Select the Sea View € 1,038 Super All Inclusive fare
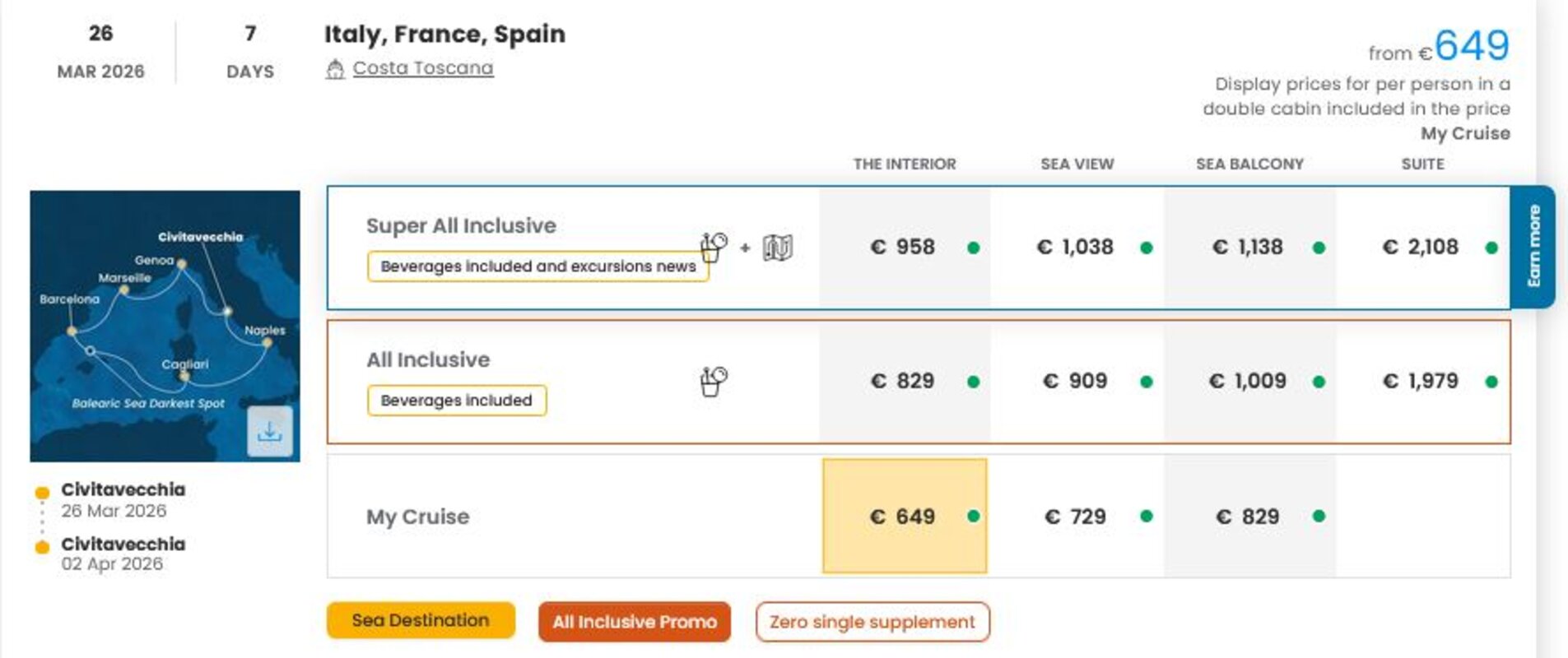The height and width of the screenshot is (658, 1568). click(x=1077, y=246)
